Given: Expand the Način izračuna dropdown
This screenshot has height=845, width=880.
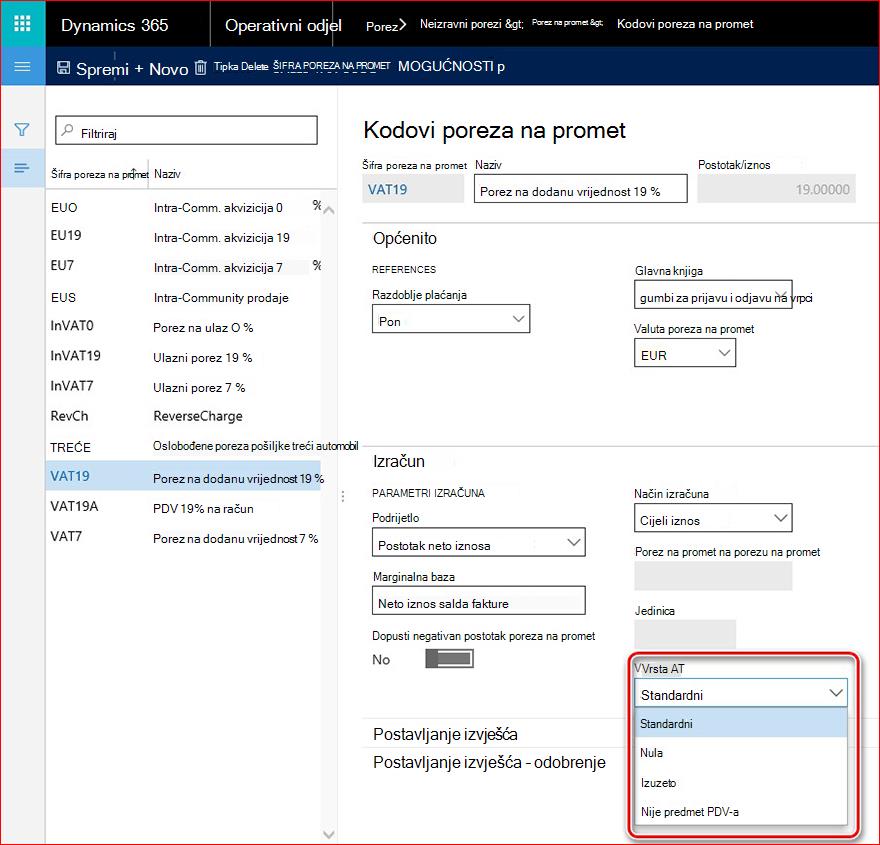Looking at the screenshot, I should [713, 518].
